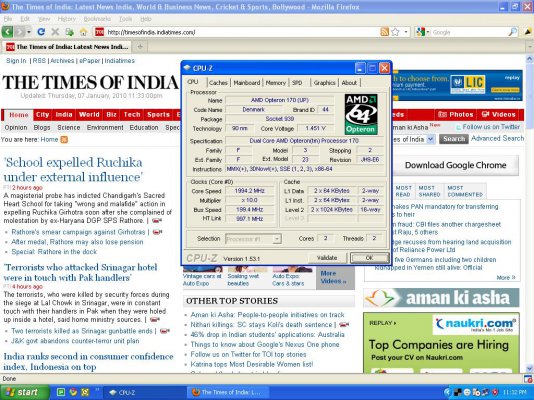Screen dimensions: 534x400
Task: Select the Tech navigation item
Action: tap(132, 115)
